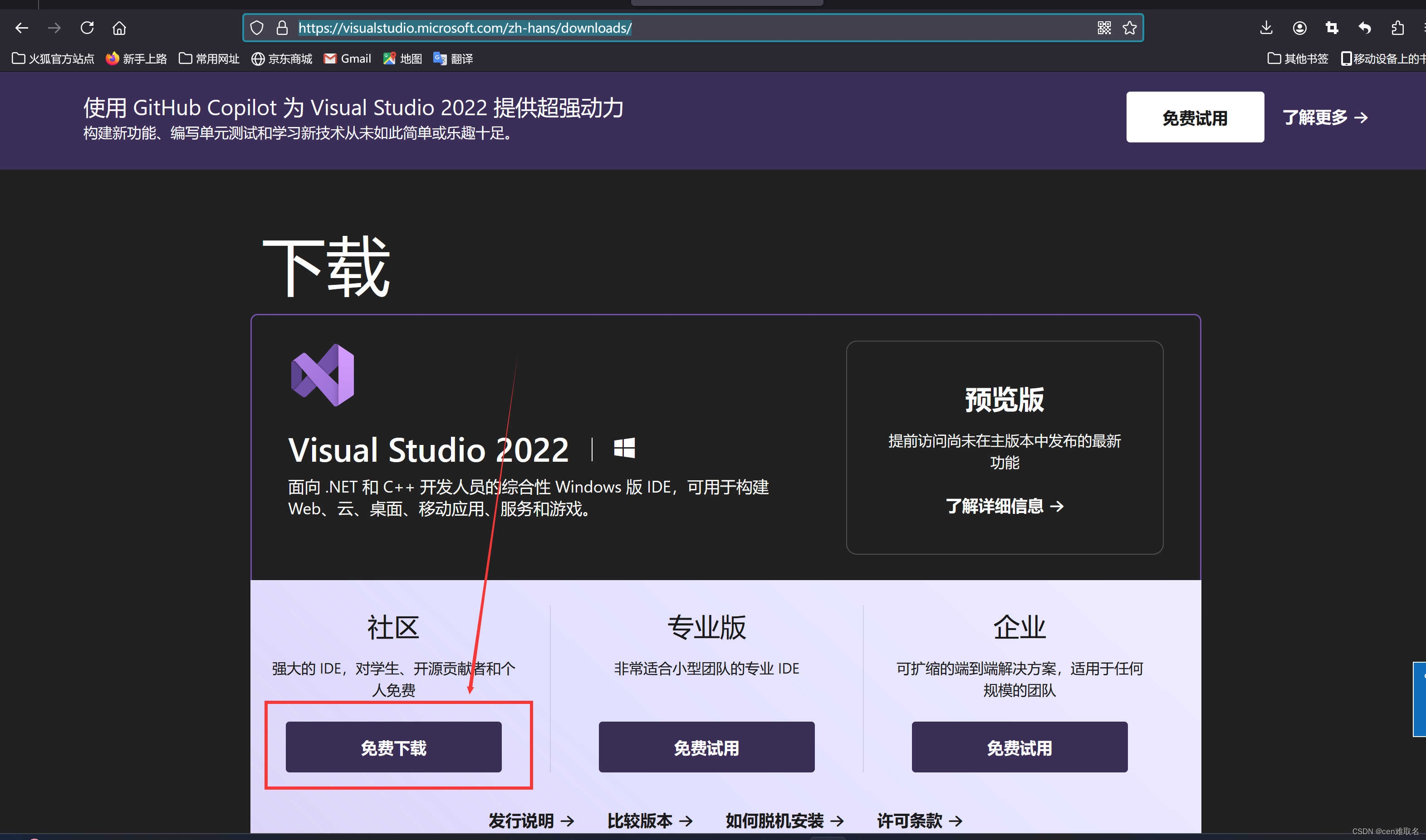The height and width of the screenshot is (840, 1426).
Task: Open the 火狐官方站点 bookmark folder
Action: point(52,59)
